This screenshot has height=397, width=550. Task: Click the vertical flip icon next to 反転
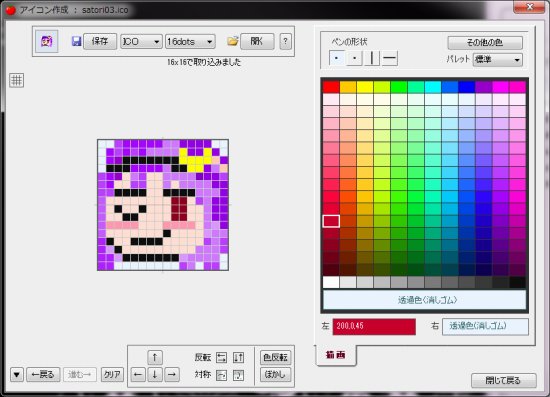(x=239, y=358)
